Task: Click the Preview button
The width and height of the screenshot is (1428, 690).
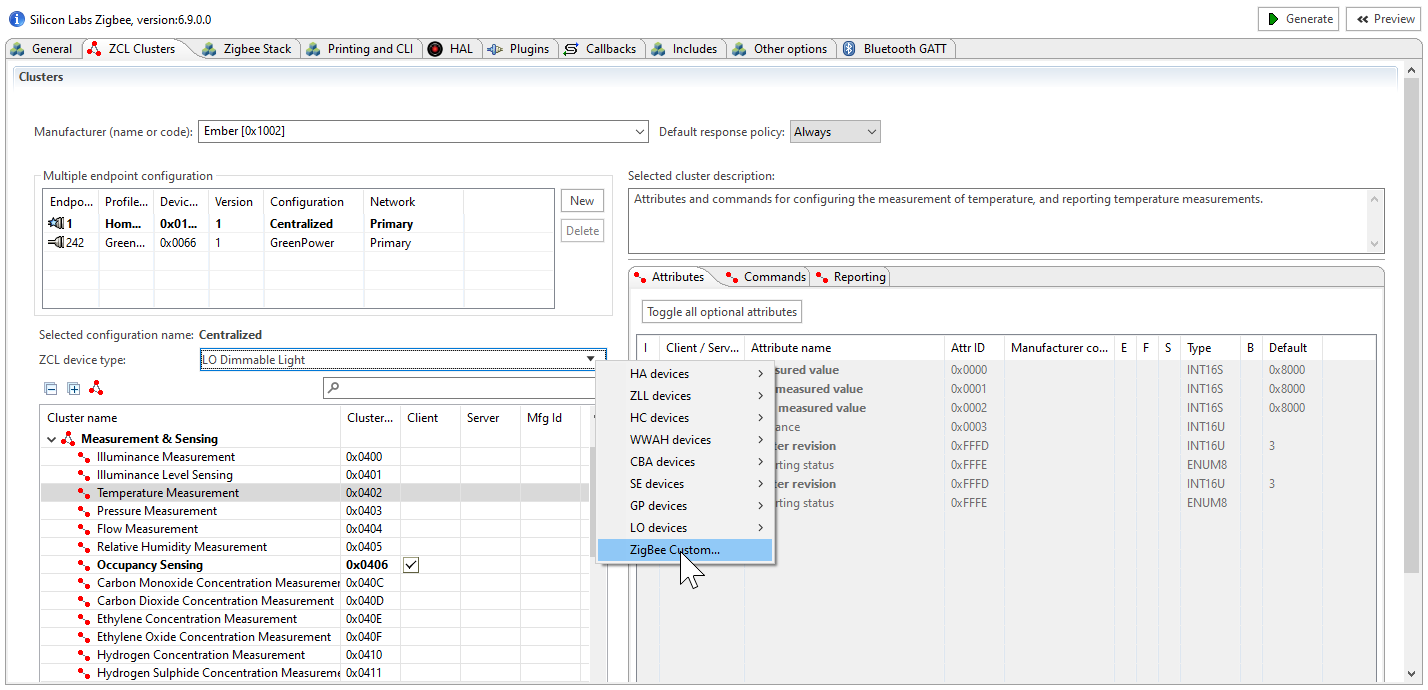Action: coord(1385,19)
